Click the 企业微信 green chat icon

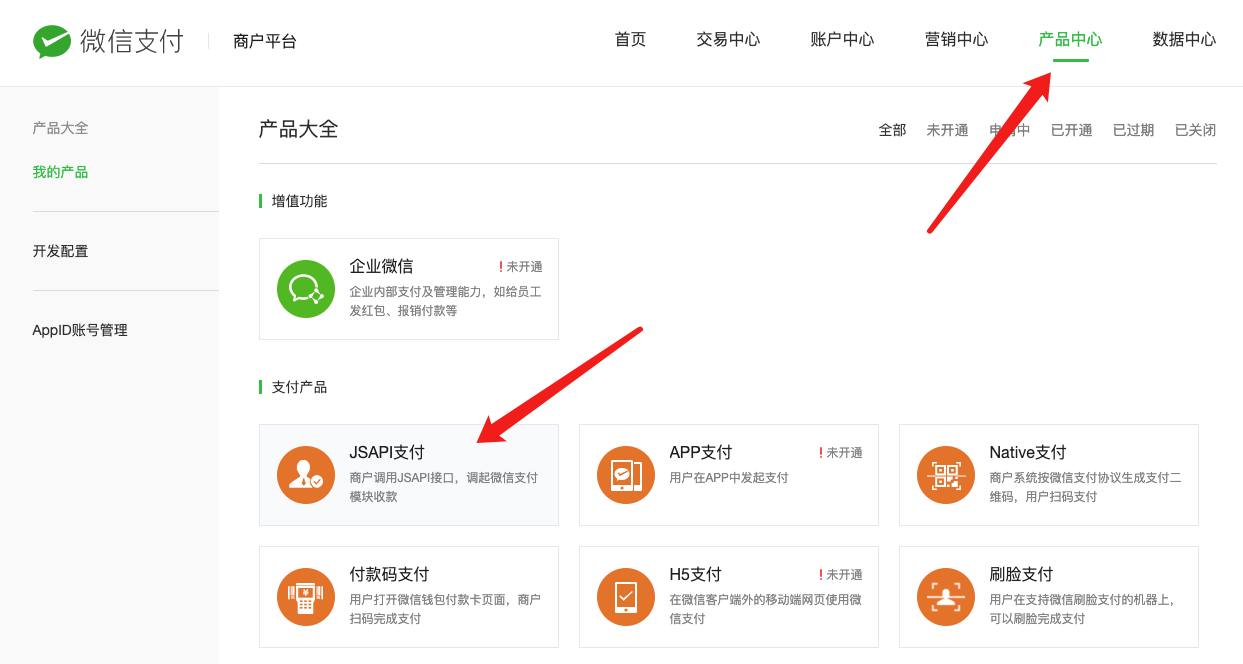point(306,289)
